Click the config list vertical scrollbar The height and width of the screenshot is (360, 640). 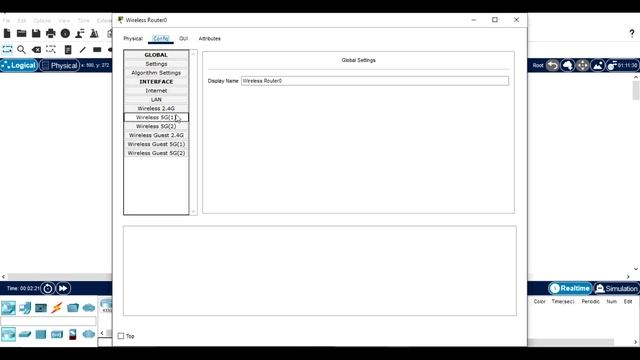pos(193,133)
